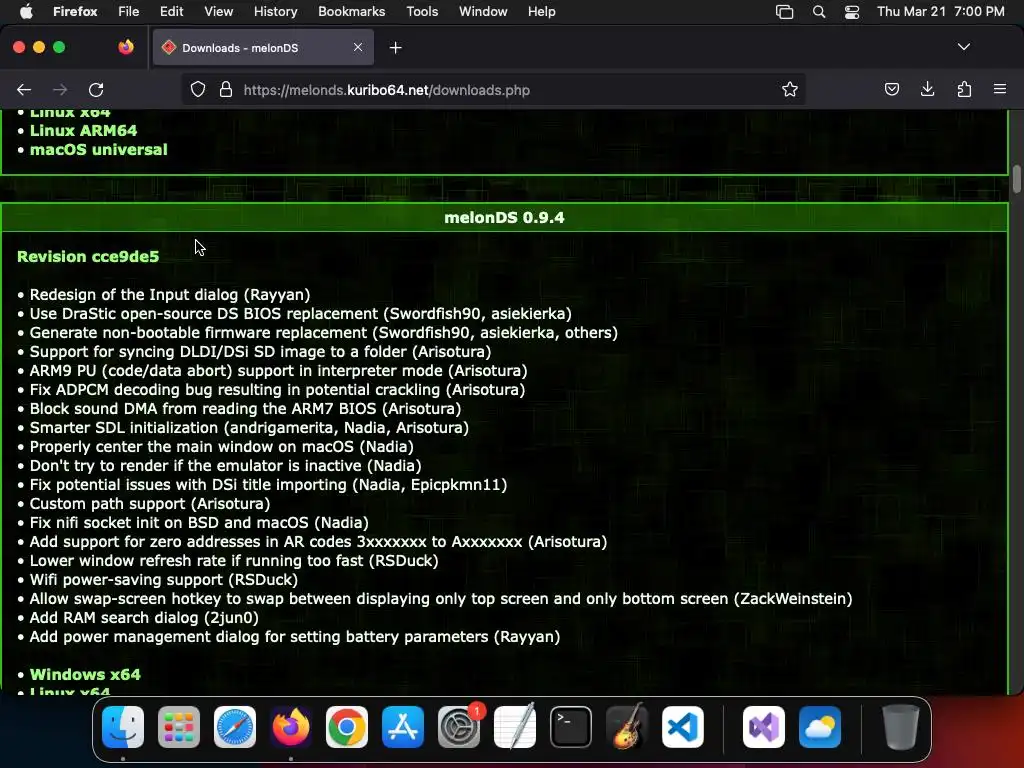This screenshot has width=1024, height=768.
Task: Open Spotlight search in menu bar
Action: [x=818, y=12]
